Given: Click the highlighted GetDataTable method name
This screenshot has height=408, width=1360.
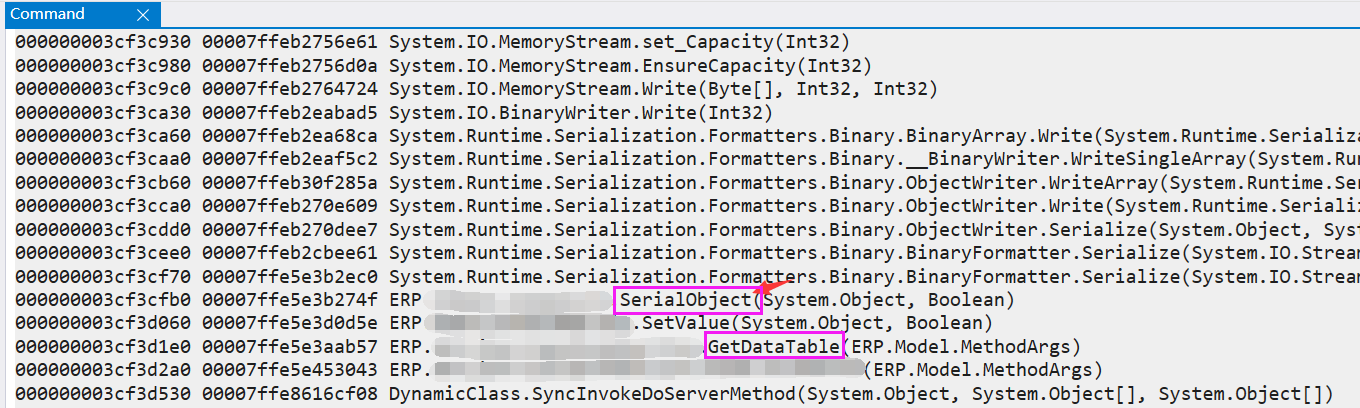Looking at the screenshot, I should tap(774, 347).
